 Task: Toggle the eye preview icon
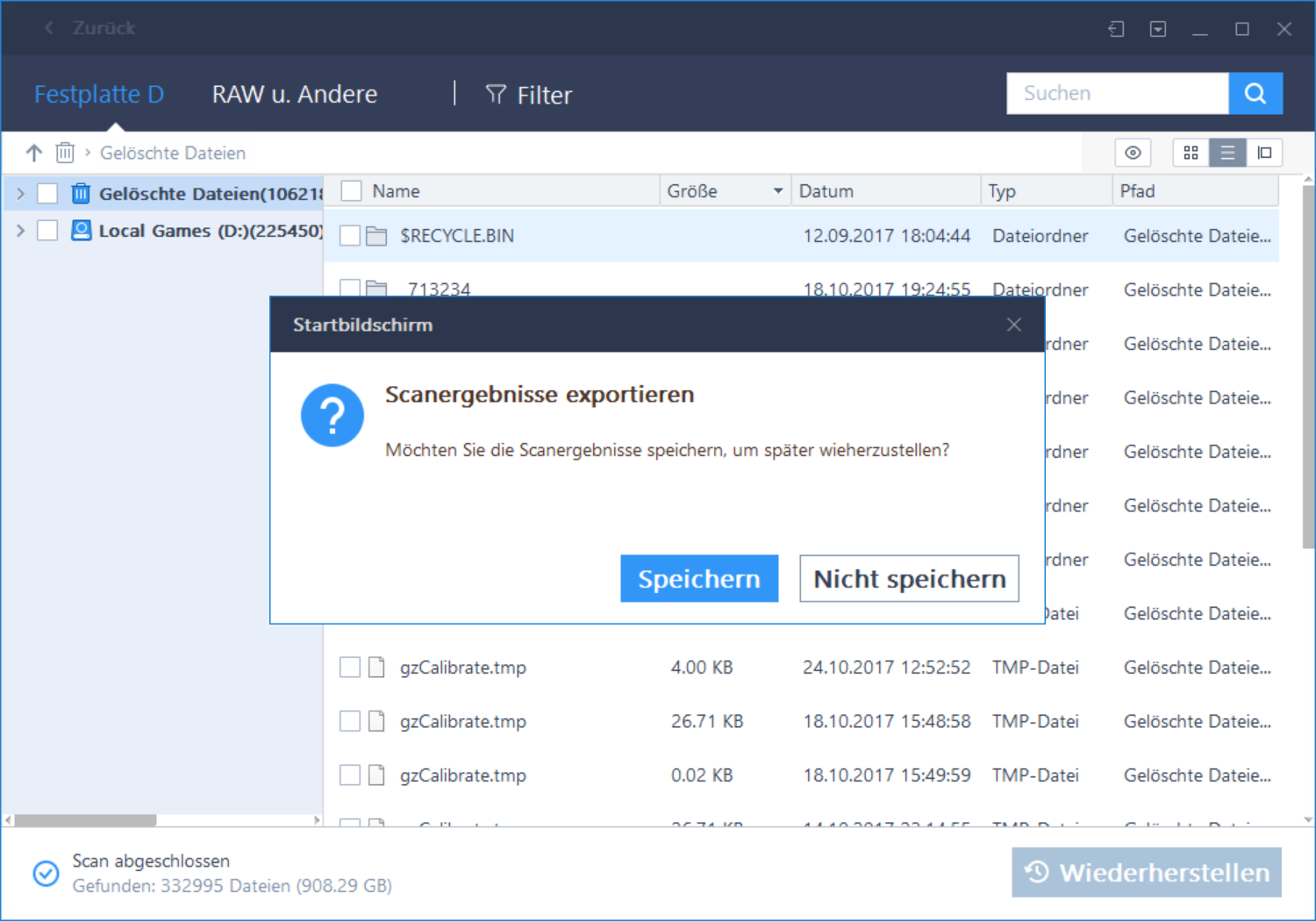1133,153
